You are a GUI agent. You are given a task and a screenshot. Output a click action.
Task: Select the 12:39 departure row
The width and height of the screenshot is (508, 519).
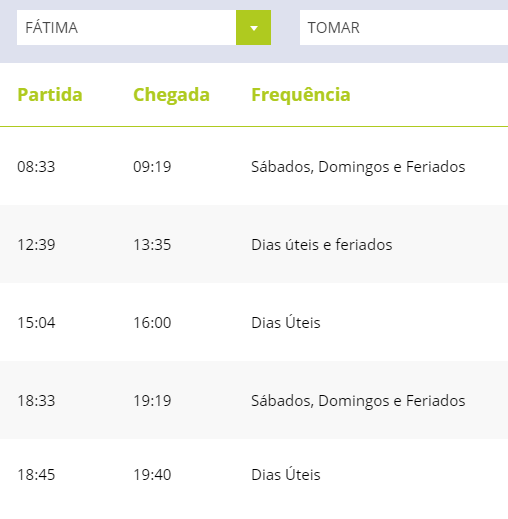254,244
